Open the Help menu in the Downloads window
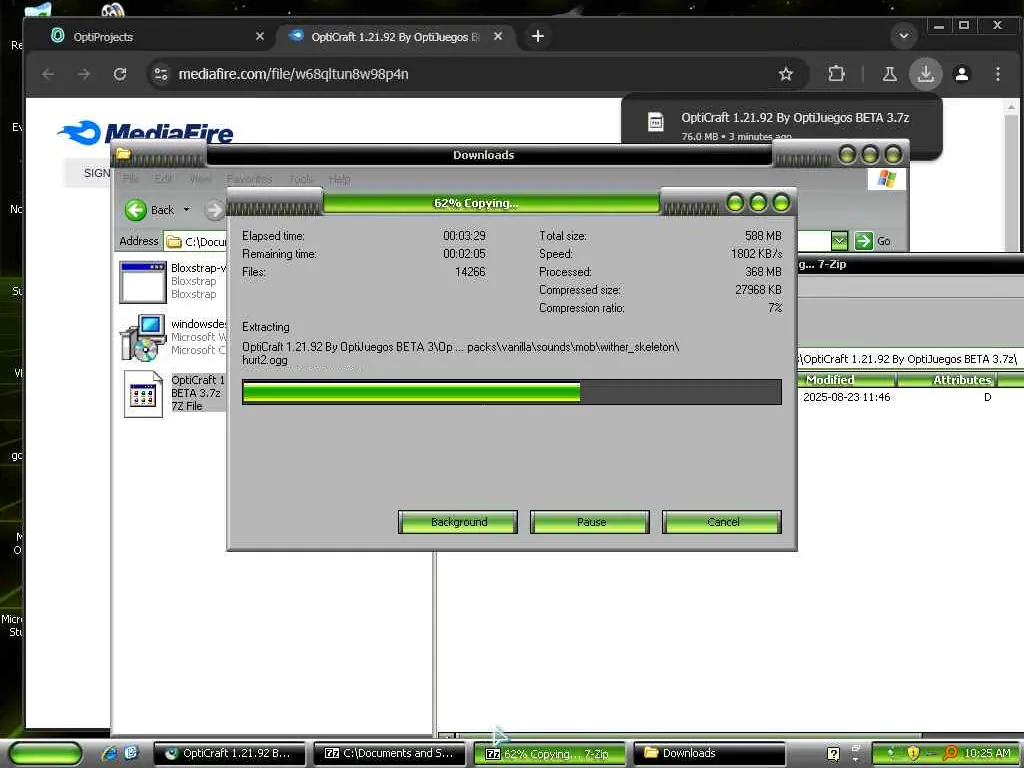This screenshot has width=1024, height=768. (x=339, y=179)
